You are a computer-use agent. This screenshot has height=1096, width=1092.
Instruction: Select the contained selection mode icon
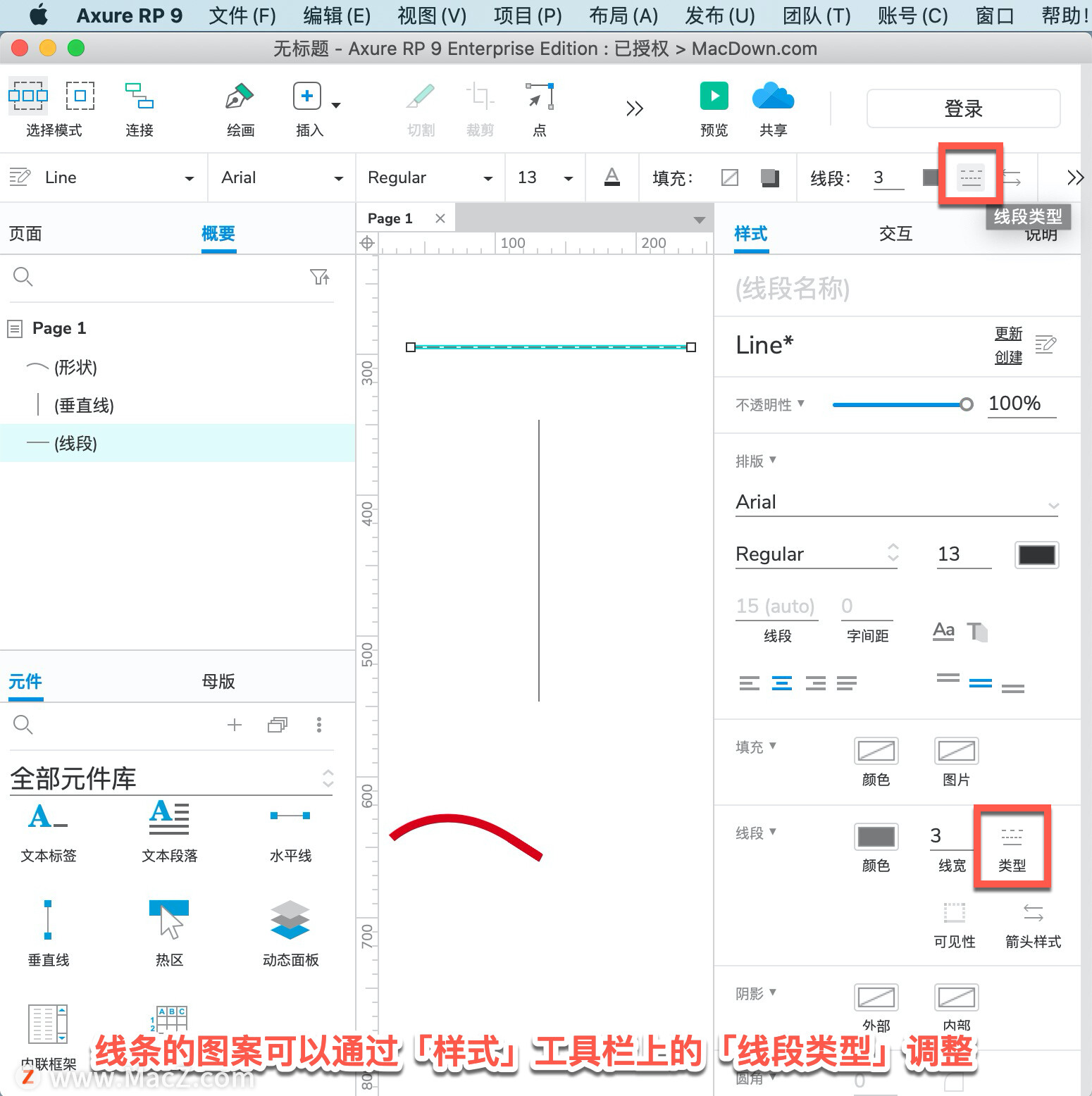80,95
